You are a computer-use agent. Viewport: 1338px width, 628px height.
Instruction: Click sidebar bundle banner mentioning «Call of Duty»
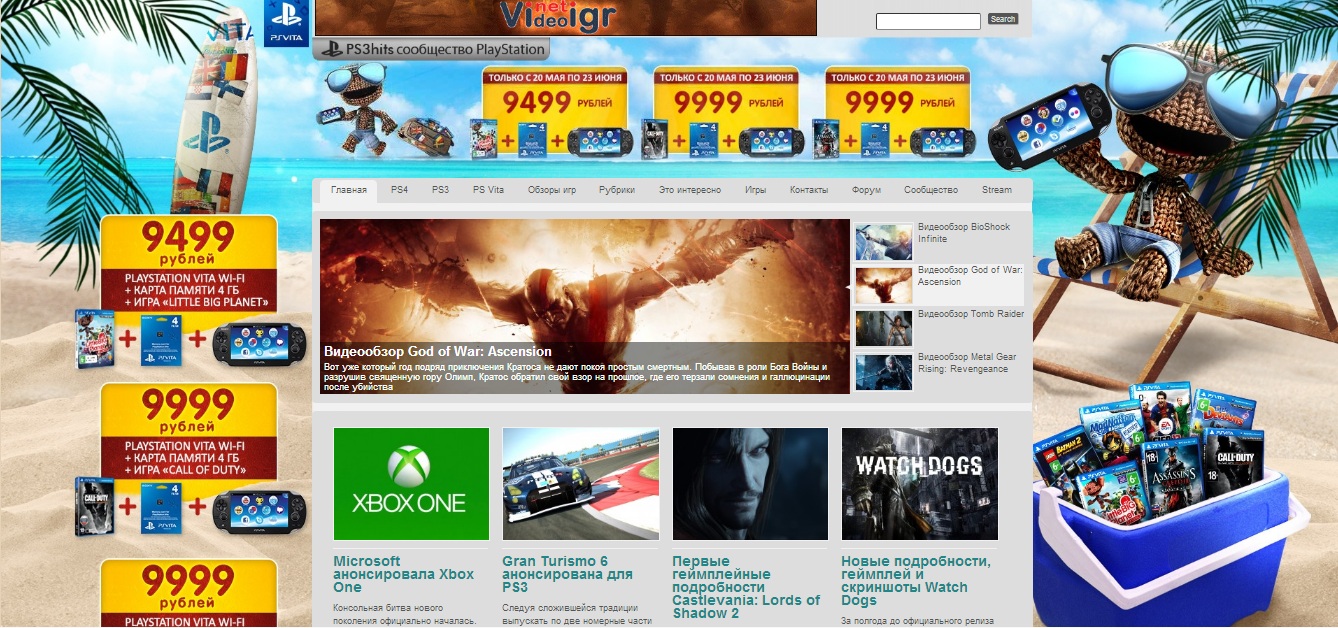188,459
